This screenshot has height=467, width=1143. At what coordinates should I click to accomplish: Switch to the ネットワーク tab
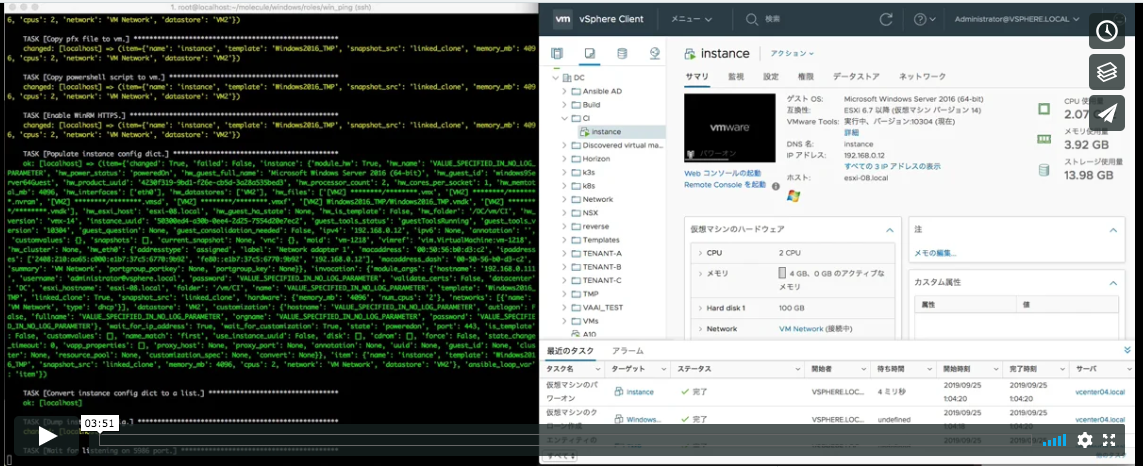[922, 76]
